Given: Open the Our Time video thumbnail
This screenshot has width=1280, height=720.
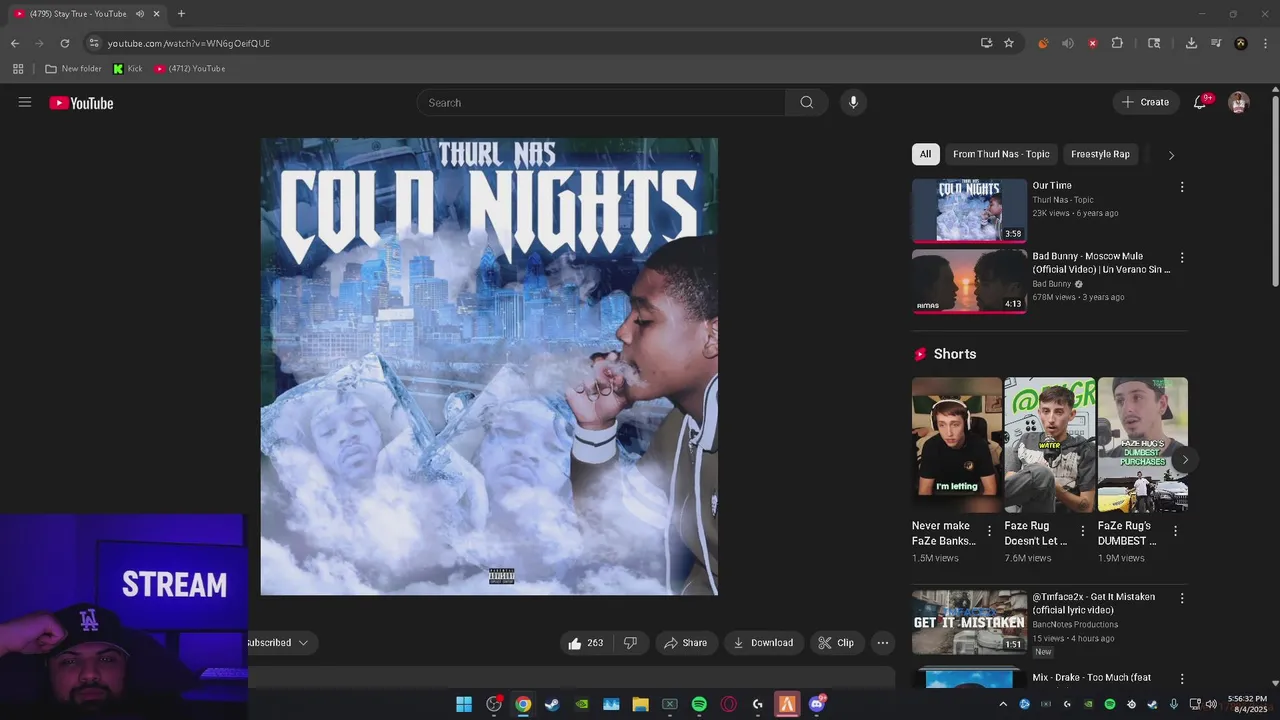Looking at the screenshot, I should (969, 210).
